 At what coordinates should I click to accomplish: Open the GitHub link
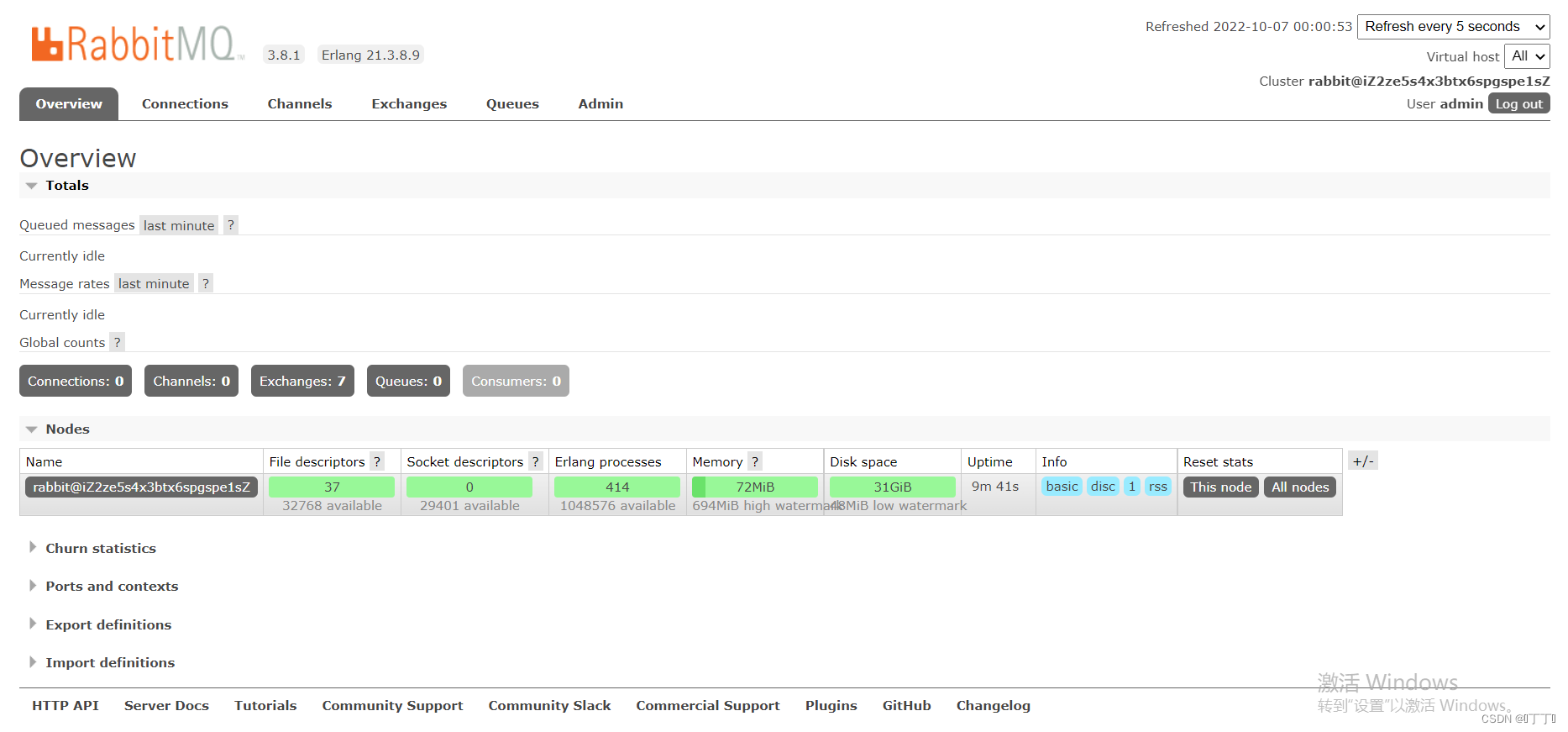click(907, 706)
